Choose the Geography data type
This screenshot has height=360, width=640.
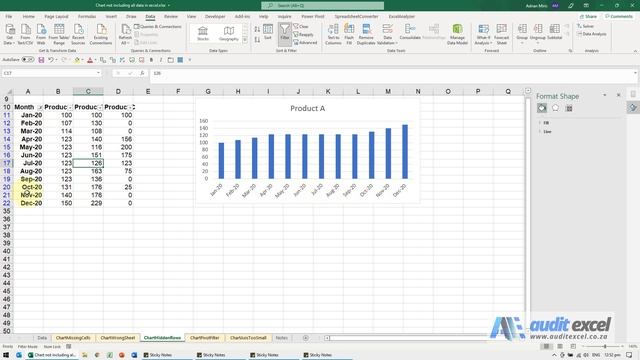[229, 33]
